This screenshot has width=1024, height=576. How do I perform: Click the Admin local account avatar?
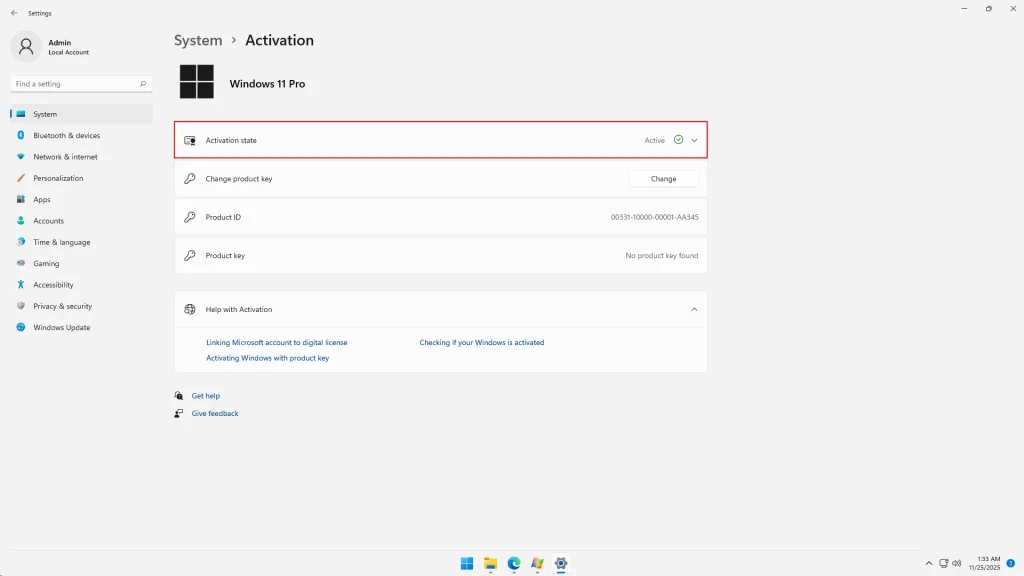[x=25, y=47]
